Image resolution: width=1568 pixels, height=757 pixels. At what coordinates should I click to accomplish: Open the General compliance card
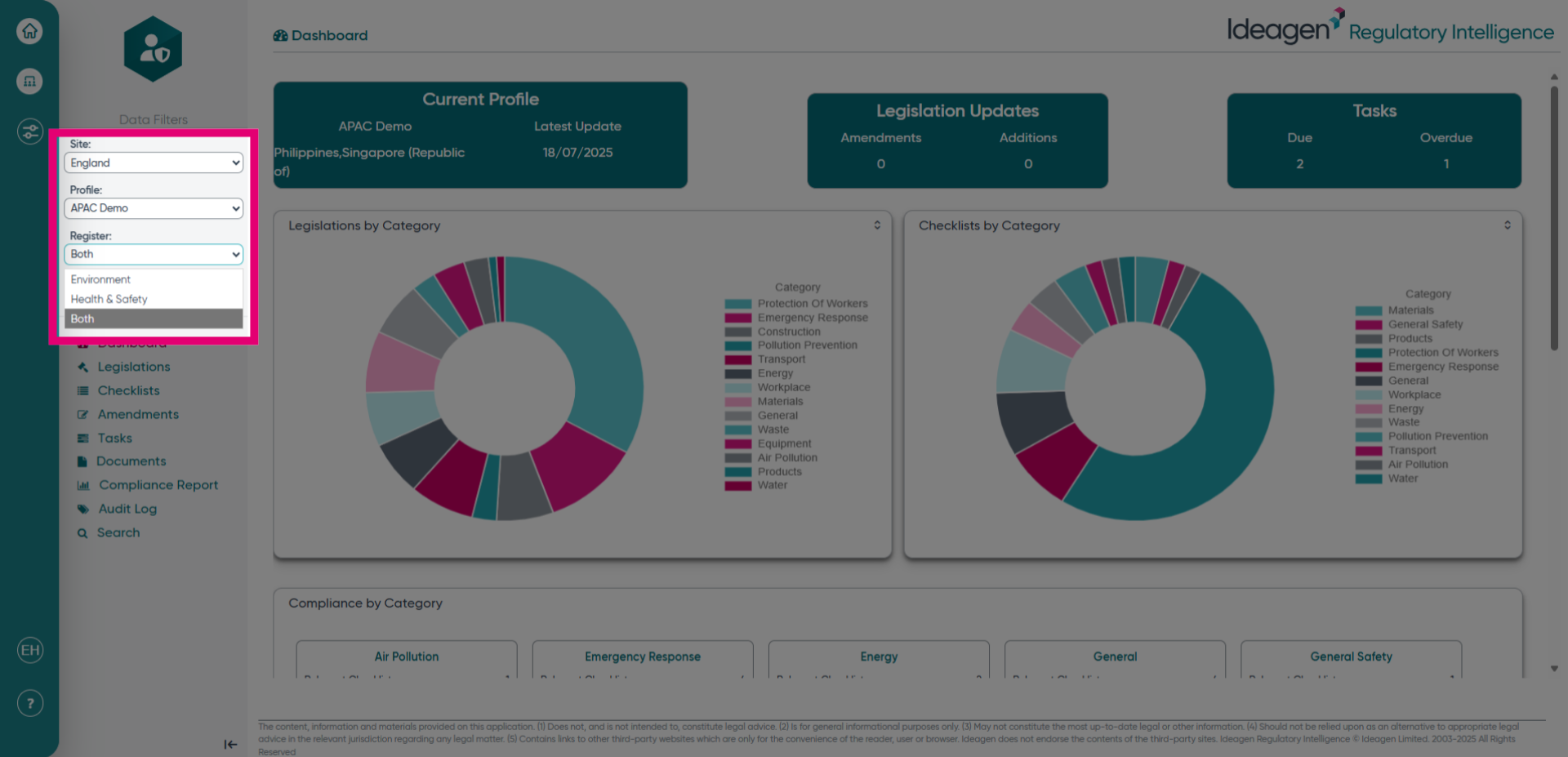(x=1115, y=659)
